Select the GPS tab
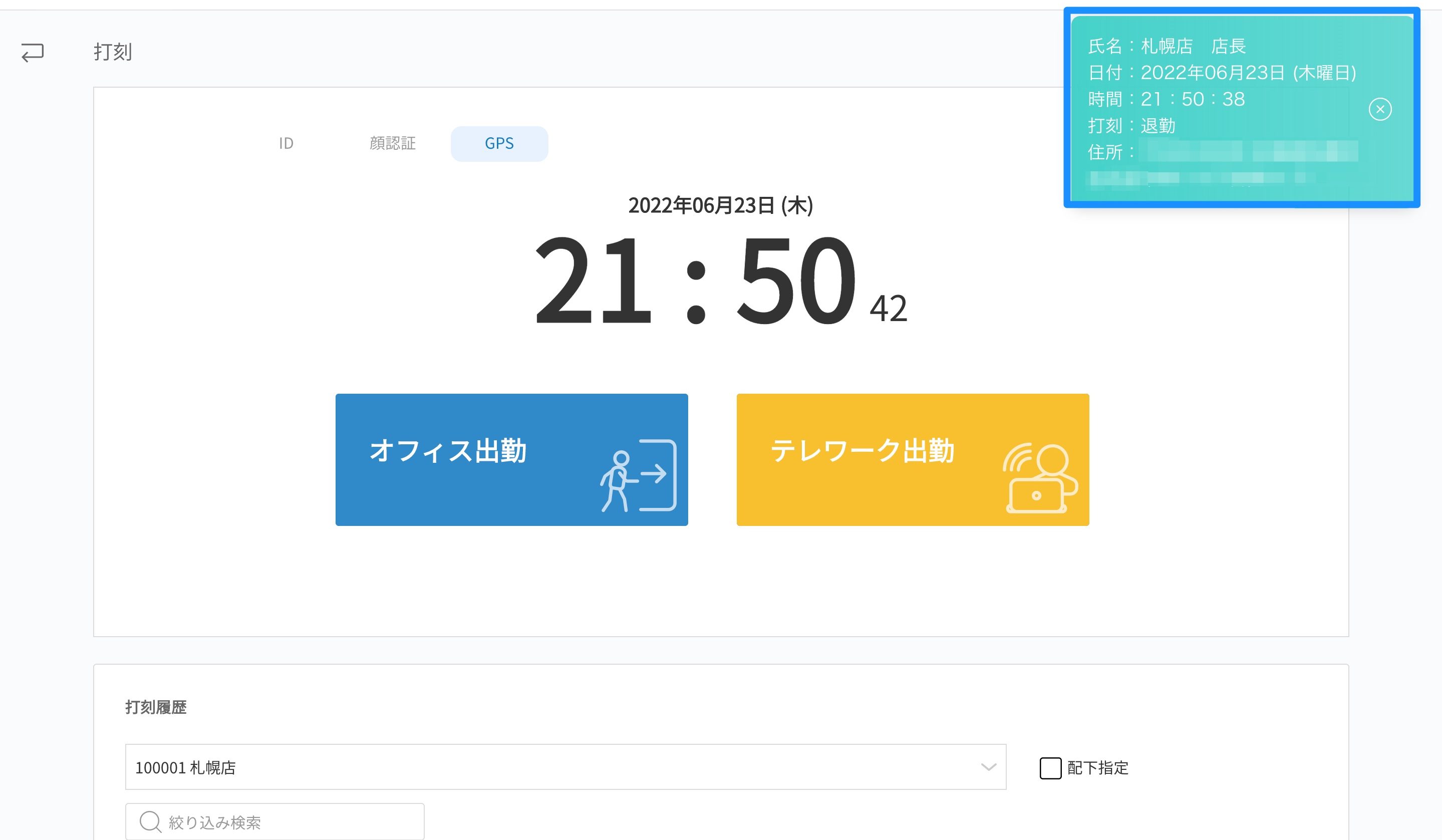This screenshot has height=840, width=1442. tap(499, 144)
